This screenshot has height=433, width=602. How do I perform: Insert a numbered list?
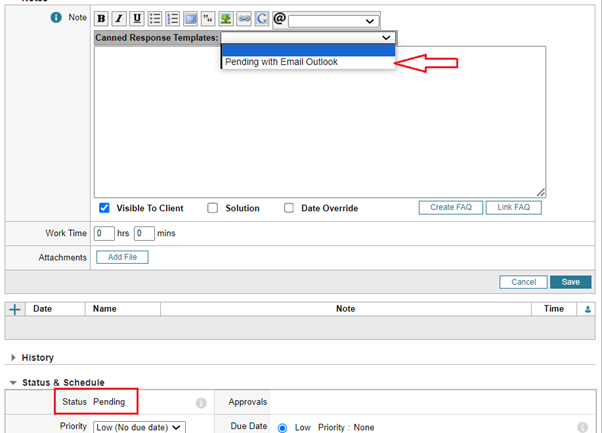coord(172,19)
